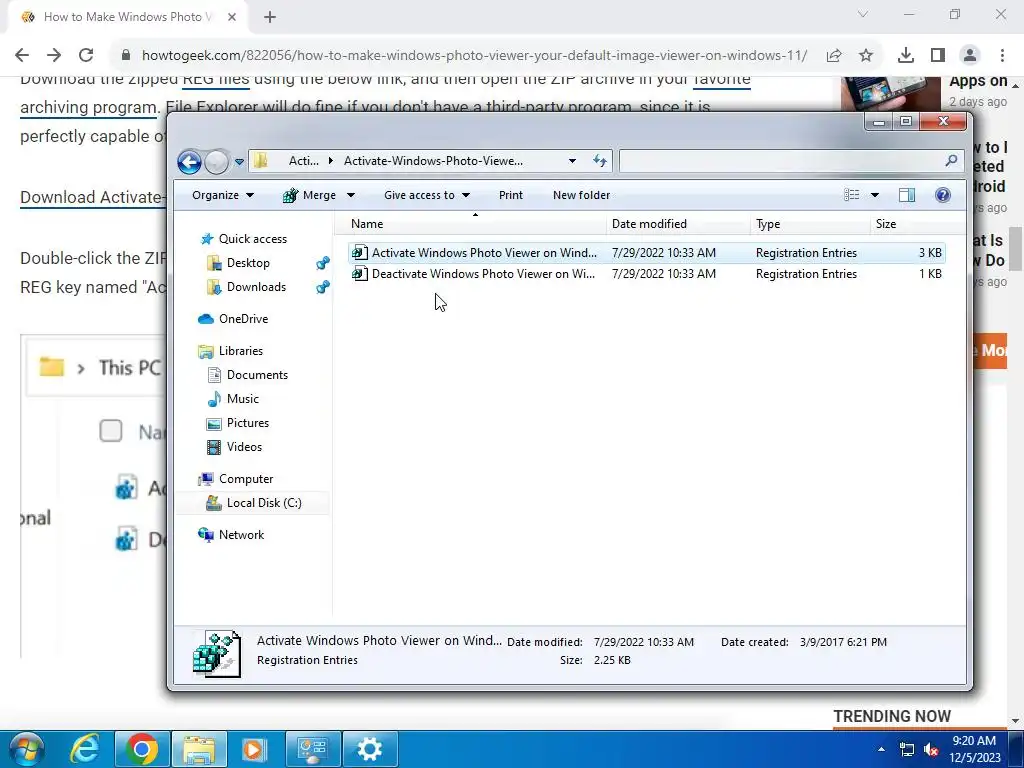
Task: Click the share page icon in Chrome
Action: (x=834, y=56)
